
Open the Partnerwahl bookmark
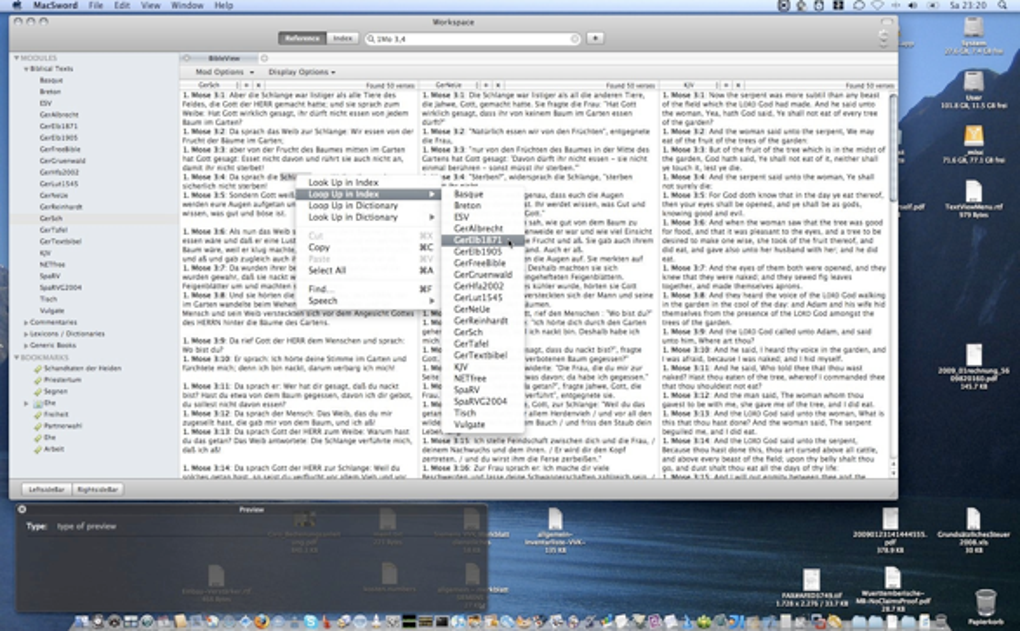pyautogui.click(x=63, y=426)
